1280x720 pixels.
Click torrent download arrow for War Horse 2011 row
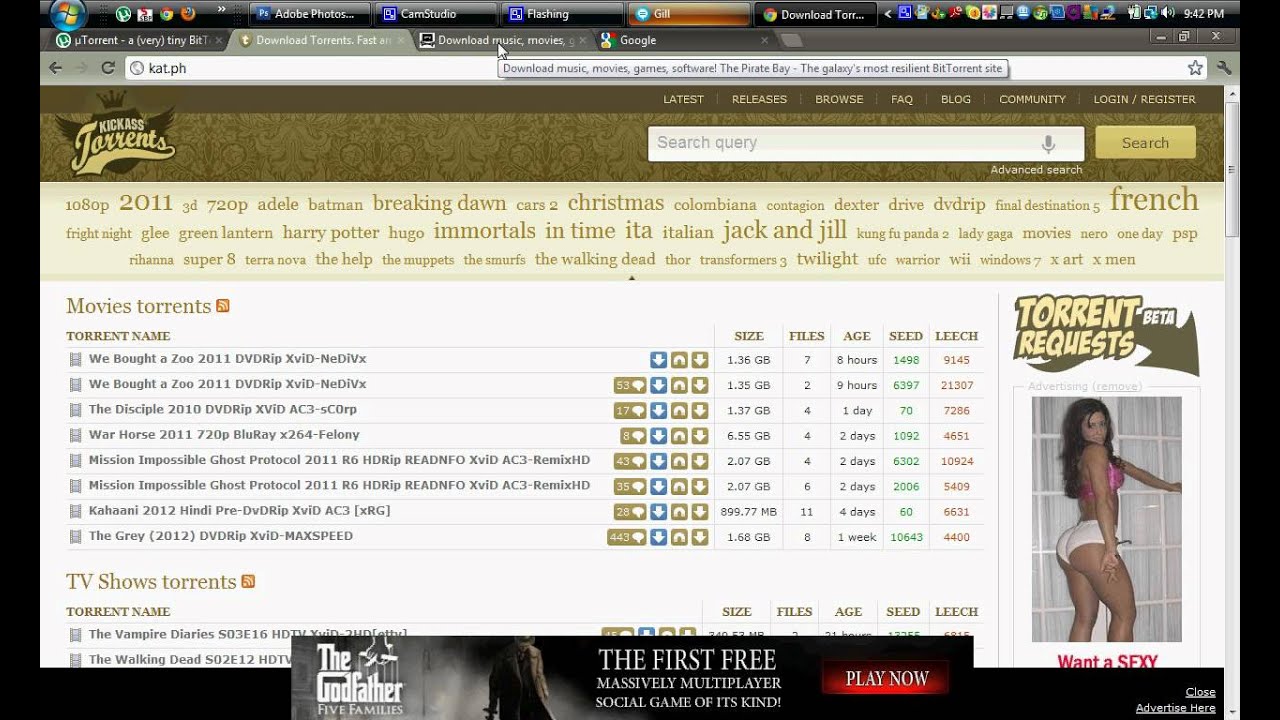pos(700,436)
